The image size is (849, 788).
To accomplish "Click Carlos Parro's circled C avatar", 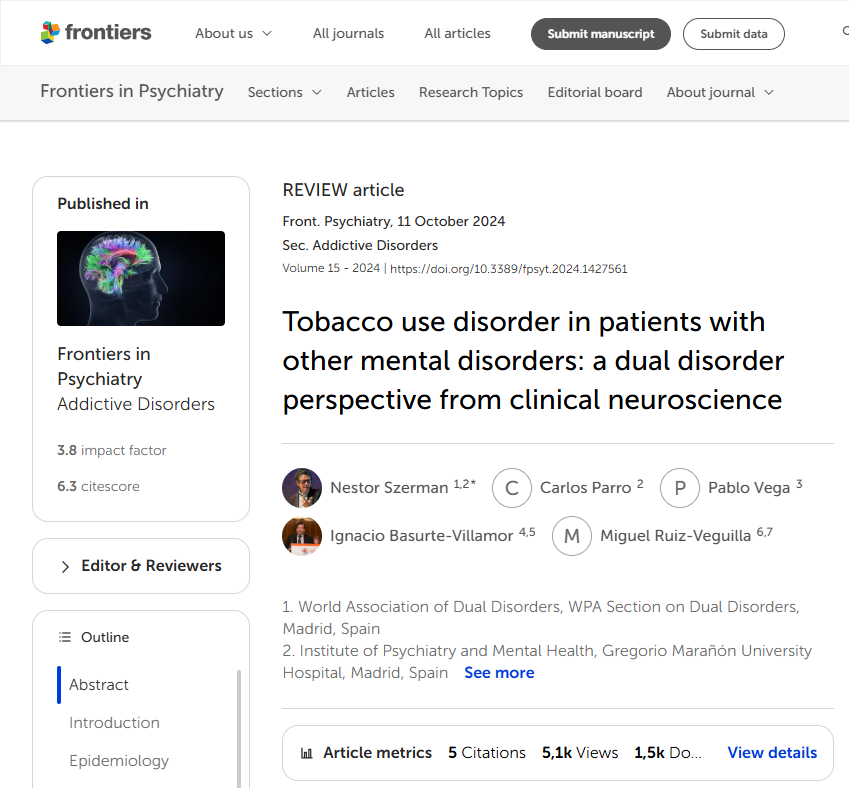I will (x=512, y=487).
